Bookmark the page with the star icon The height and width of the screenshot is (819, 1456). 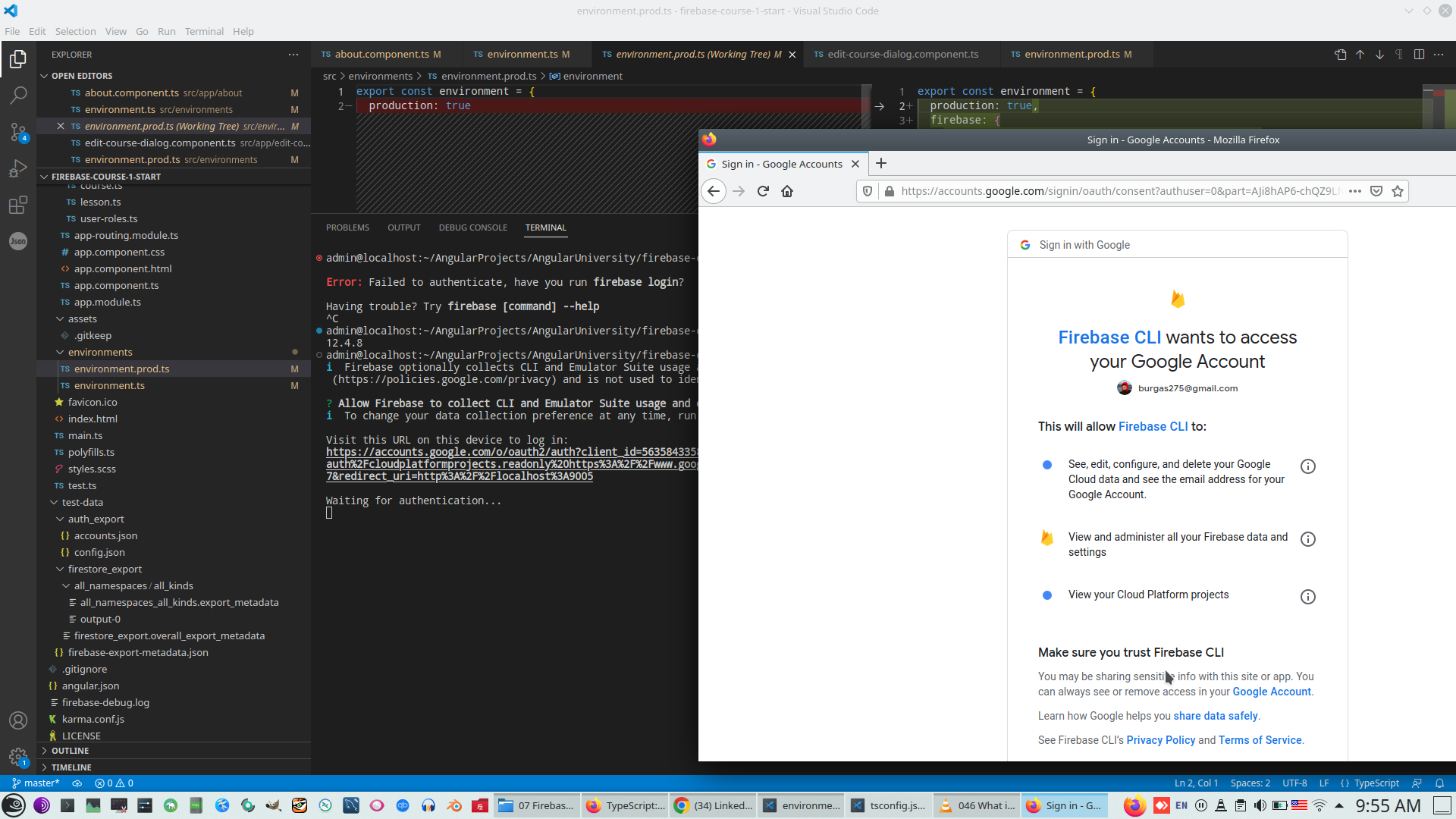tap(1398, 191)
